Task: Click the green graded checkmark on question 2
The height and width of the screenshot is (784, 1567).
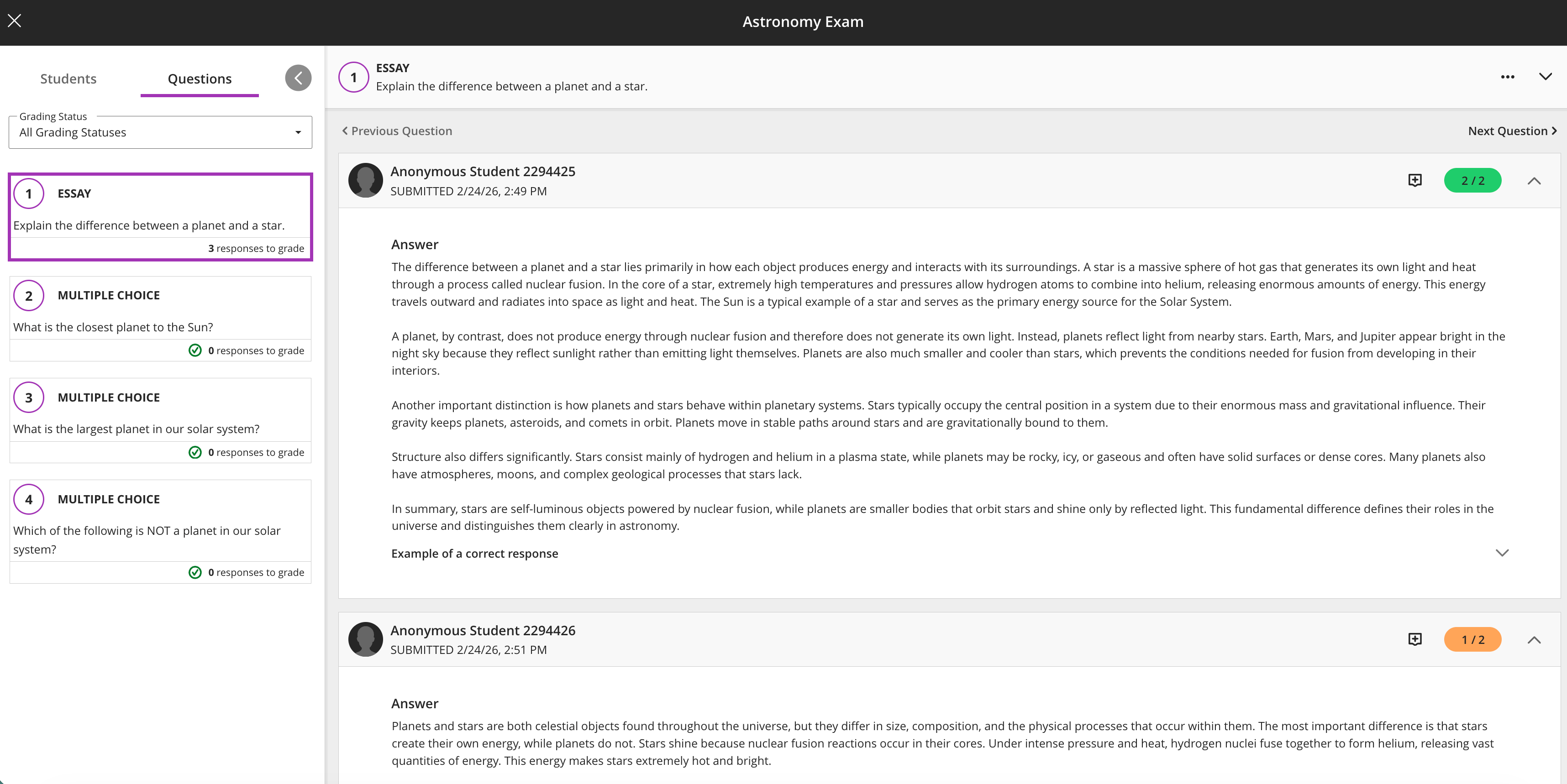Action: (x=195, y=350)
